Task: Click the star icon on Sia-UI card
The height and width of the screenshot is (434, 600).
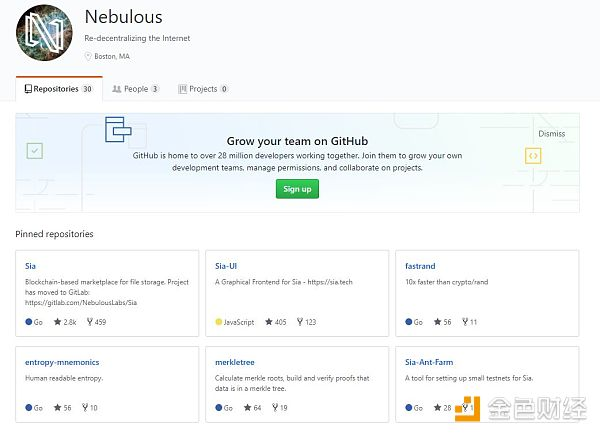Action: pos(269,322)
